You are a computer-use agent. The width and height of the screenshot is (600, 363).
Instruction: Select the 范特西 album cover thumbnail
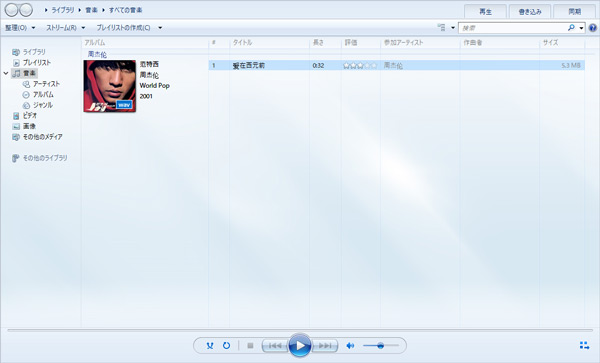tap(110, 86)
